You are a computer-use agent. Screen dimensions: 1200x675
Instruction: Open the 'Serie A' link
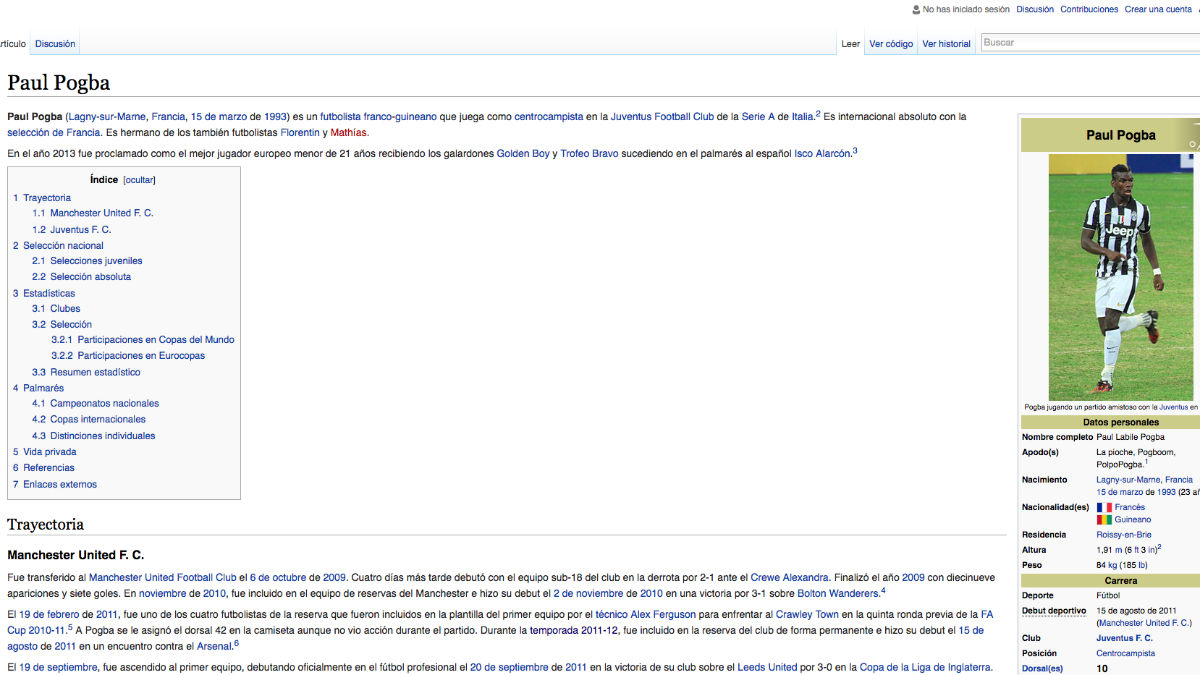coord(756,117)
